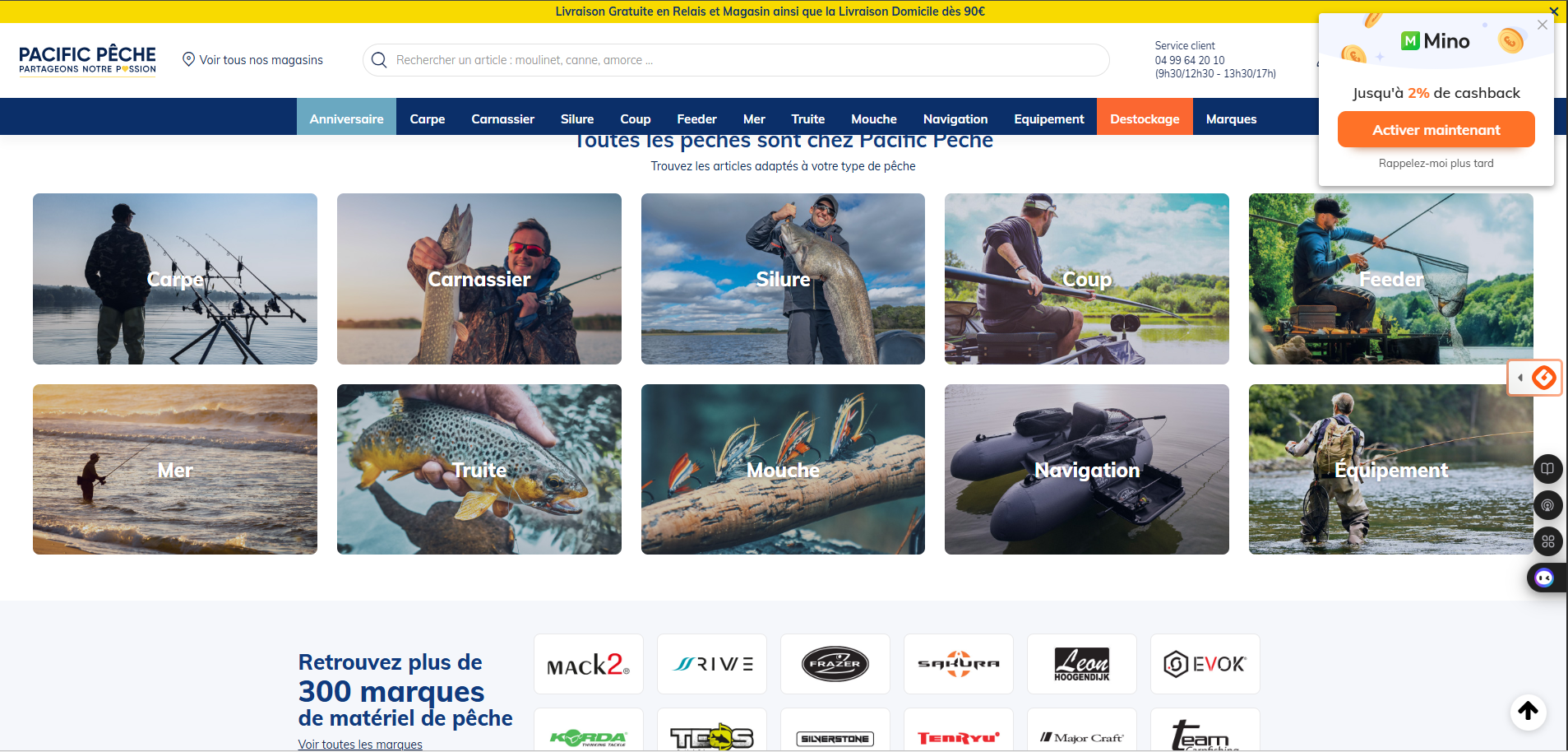Screen dimensions: 1568x752
Task: Click the store locator pin icon
Action: (x=188, y=59)
